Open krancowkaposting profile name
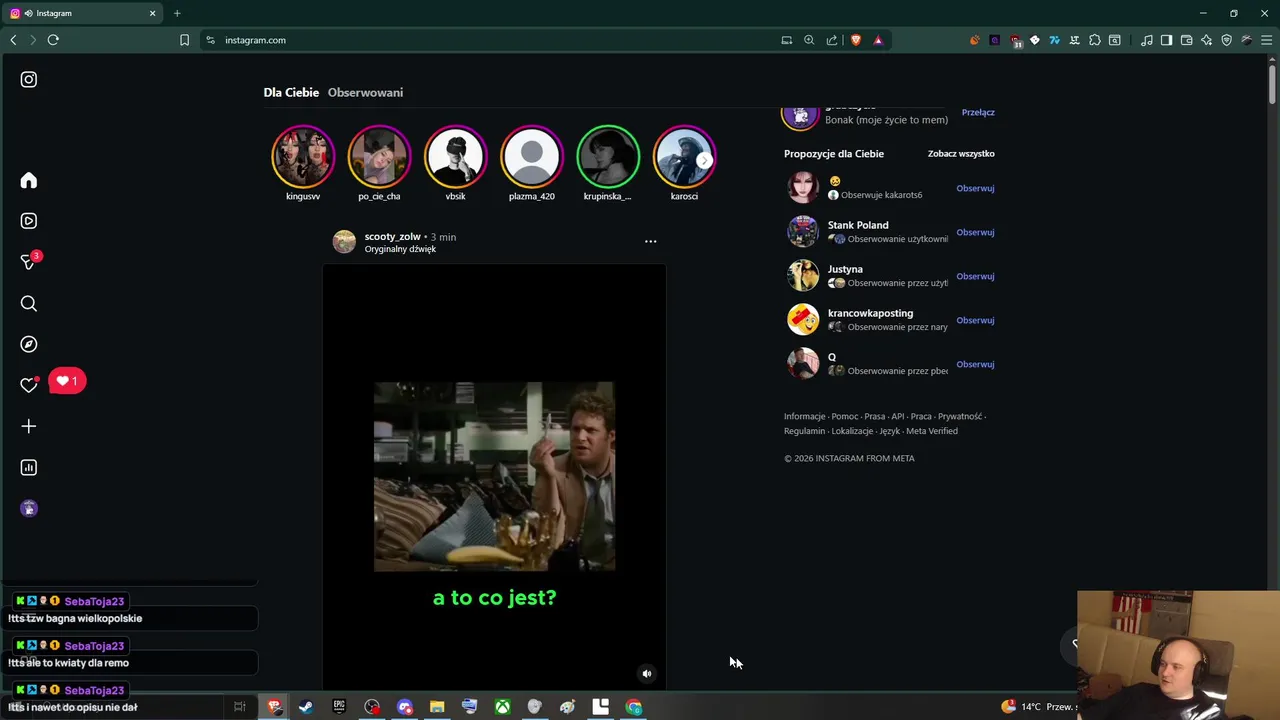1280x720 pixels. 870,313
